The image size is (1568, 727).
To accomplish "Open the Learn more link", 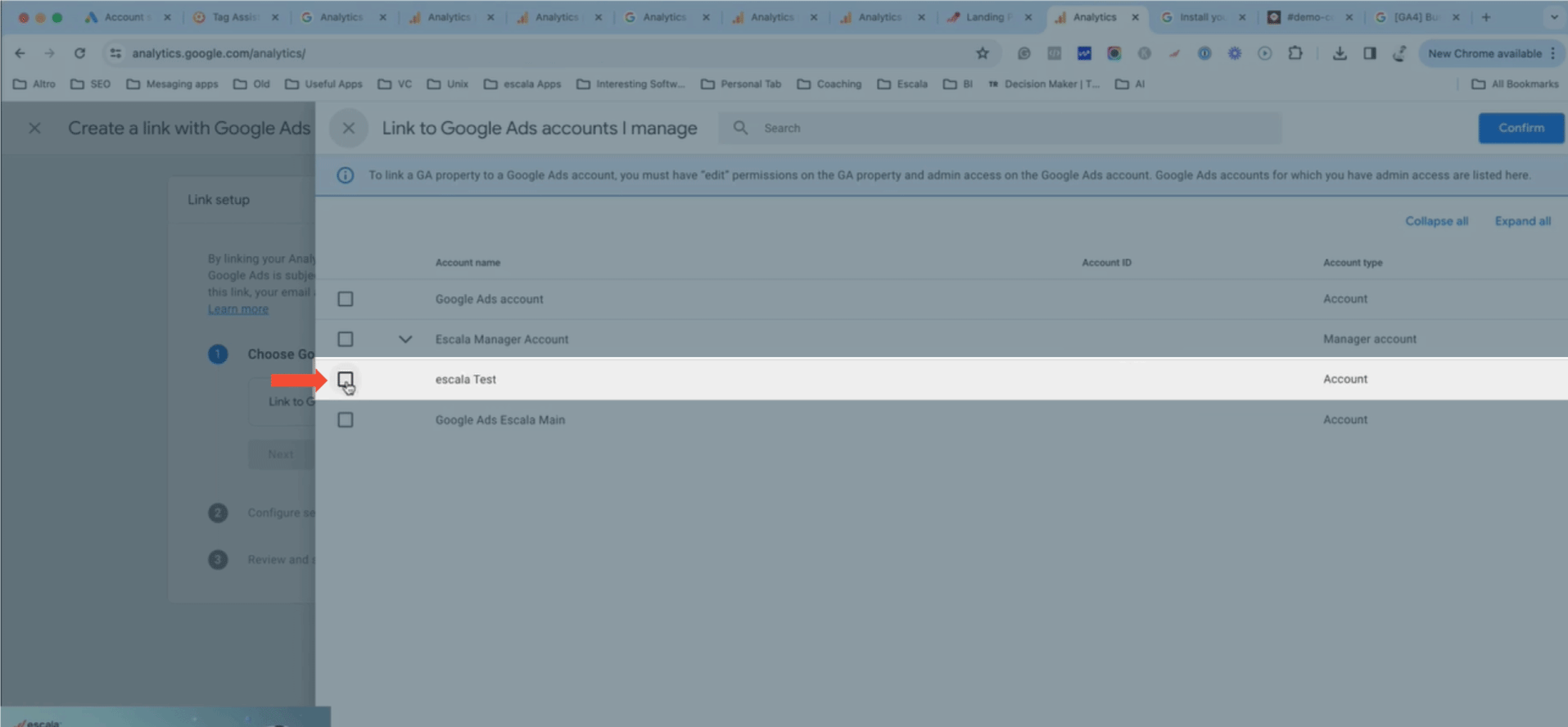I will (x=237, y=309).
